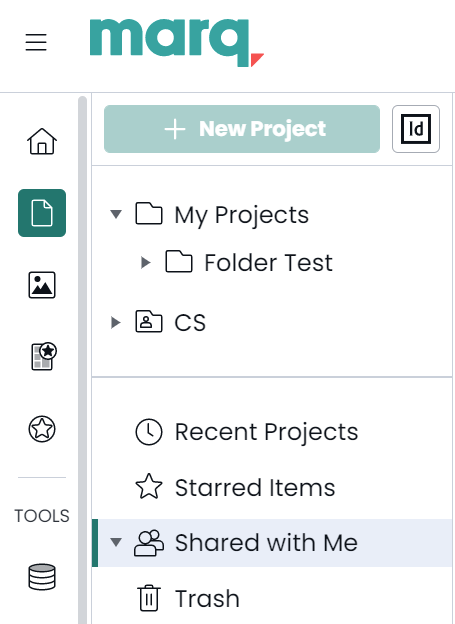Open the Data database icon under Tools
Image resolution: width=455 pixels, height=624 pixels.
pyautogui.click(x=42, y=577)
